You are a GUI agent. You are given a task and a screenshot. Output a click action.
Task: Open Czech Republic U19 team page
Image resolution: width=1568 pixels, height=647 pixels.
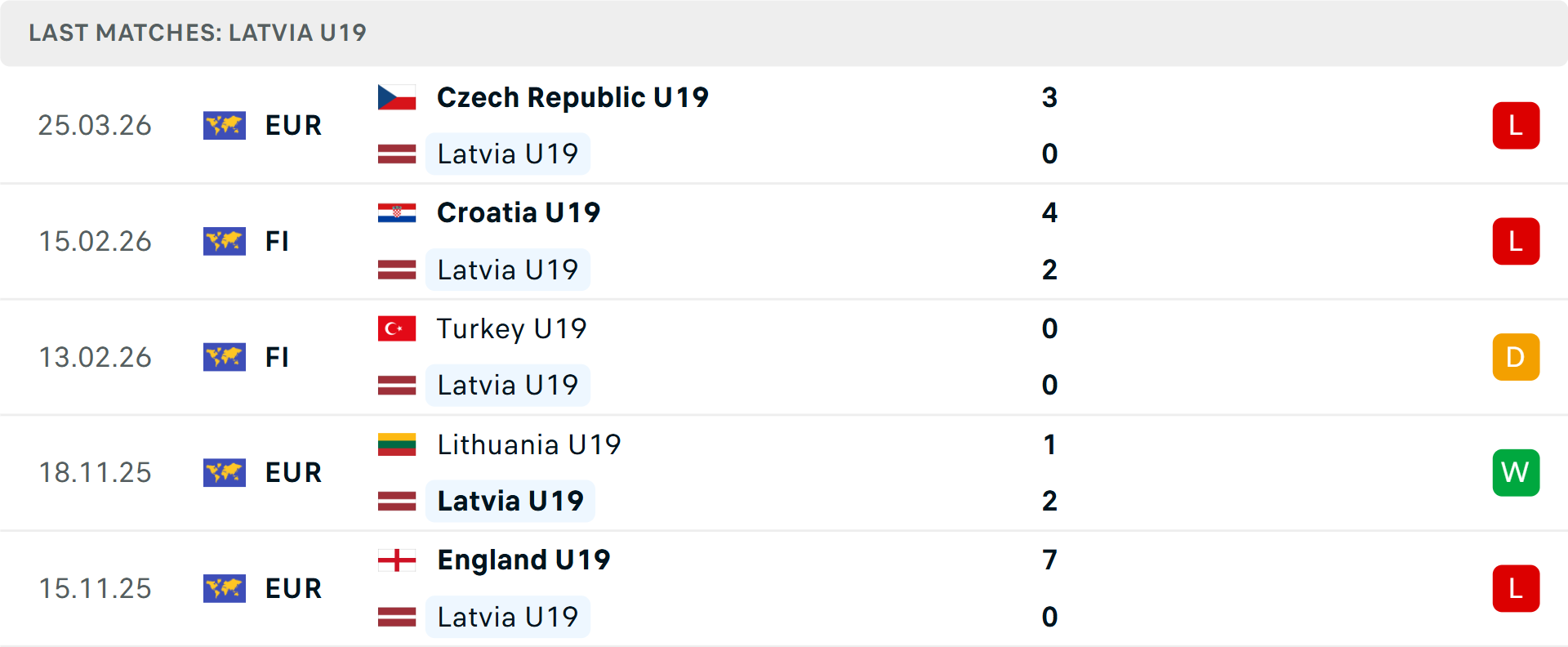coord(572,97)
